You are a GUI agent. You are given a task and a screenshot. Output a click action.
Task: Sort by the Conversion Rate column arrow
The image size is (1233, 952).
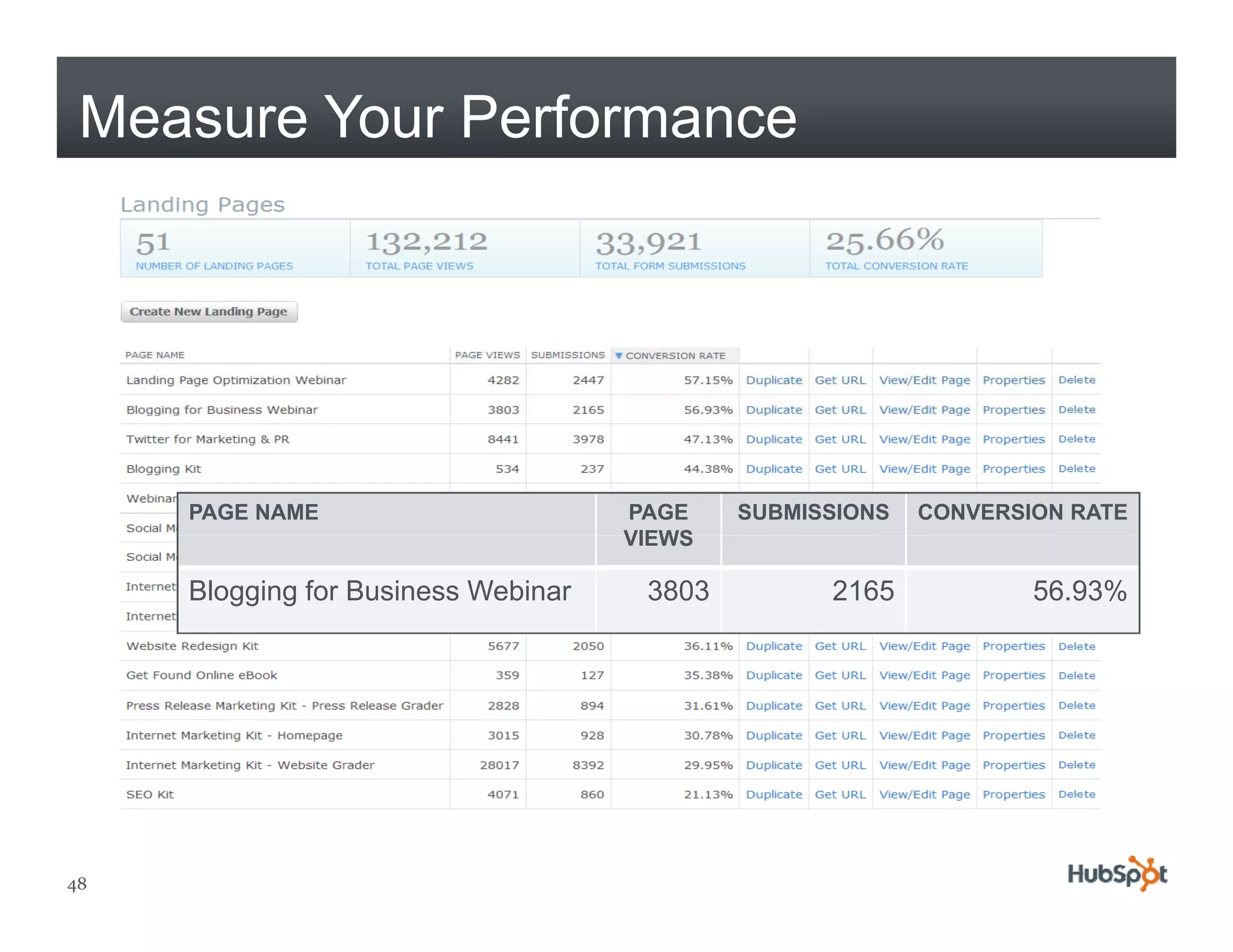click(x=618, y=356)
